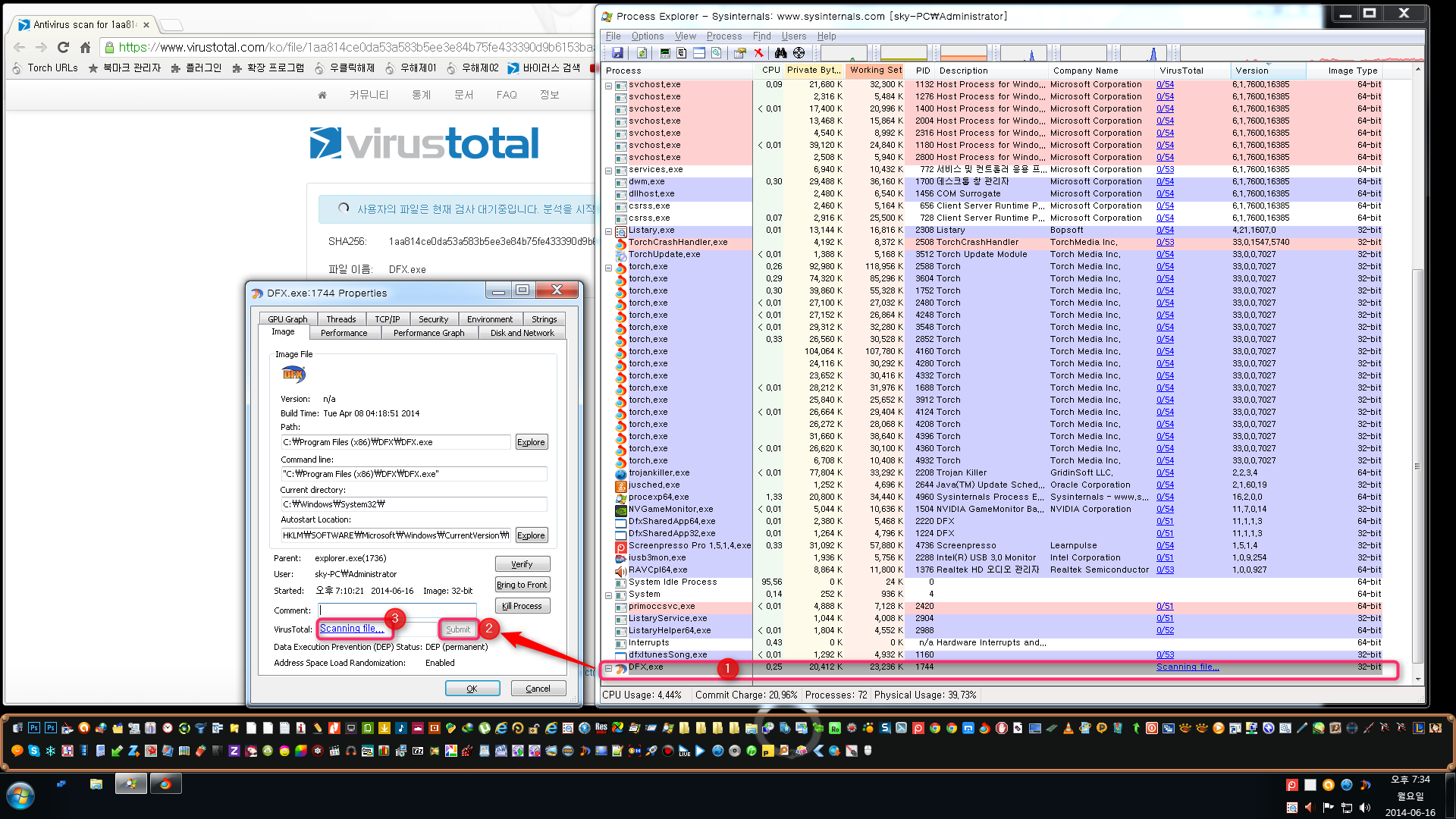Image resolution: width=1456 pixels, height=819 pixels.
Task: Click the browser Back arrow
Action: (20, 47)
